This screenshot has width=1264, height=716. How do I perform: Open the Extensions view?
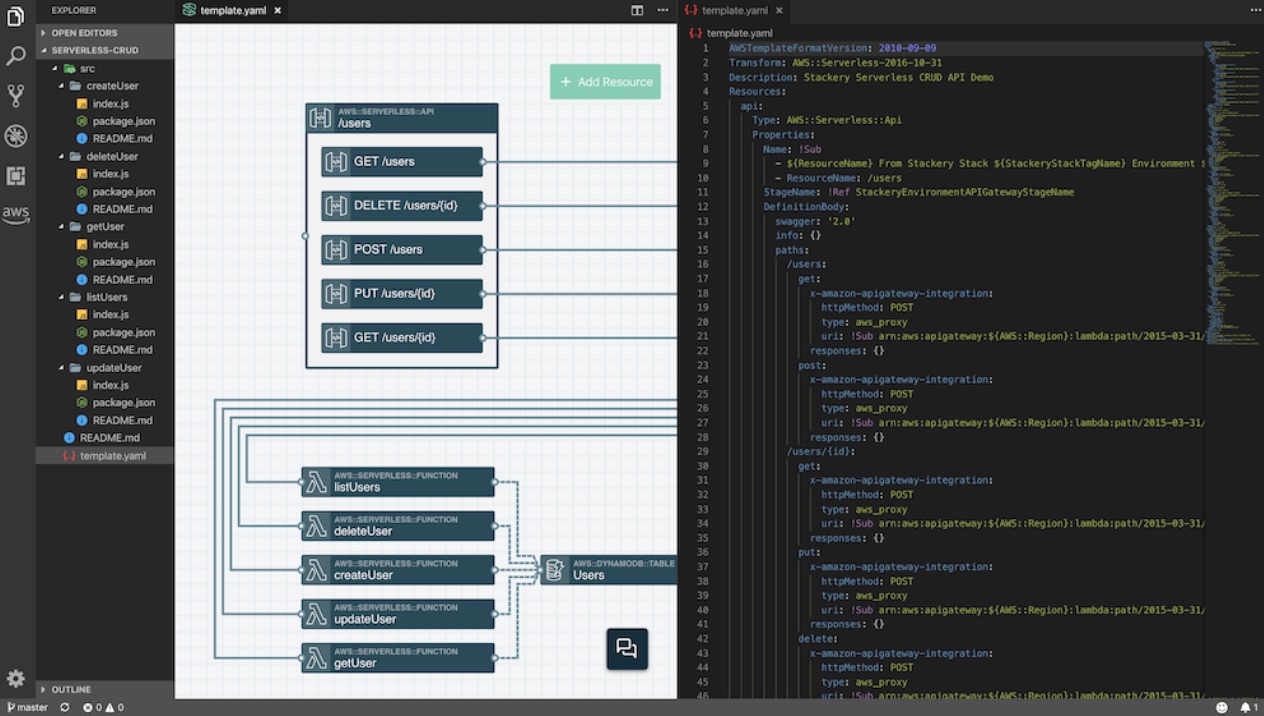(16, 176)
